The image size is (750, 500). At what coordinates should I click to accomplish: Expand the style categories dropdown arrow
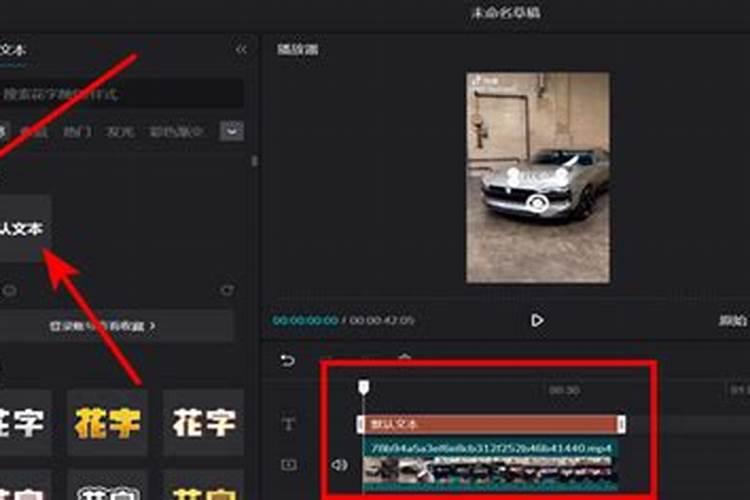232,131
